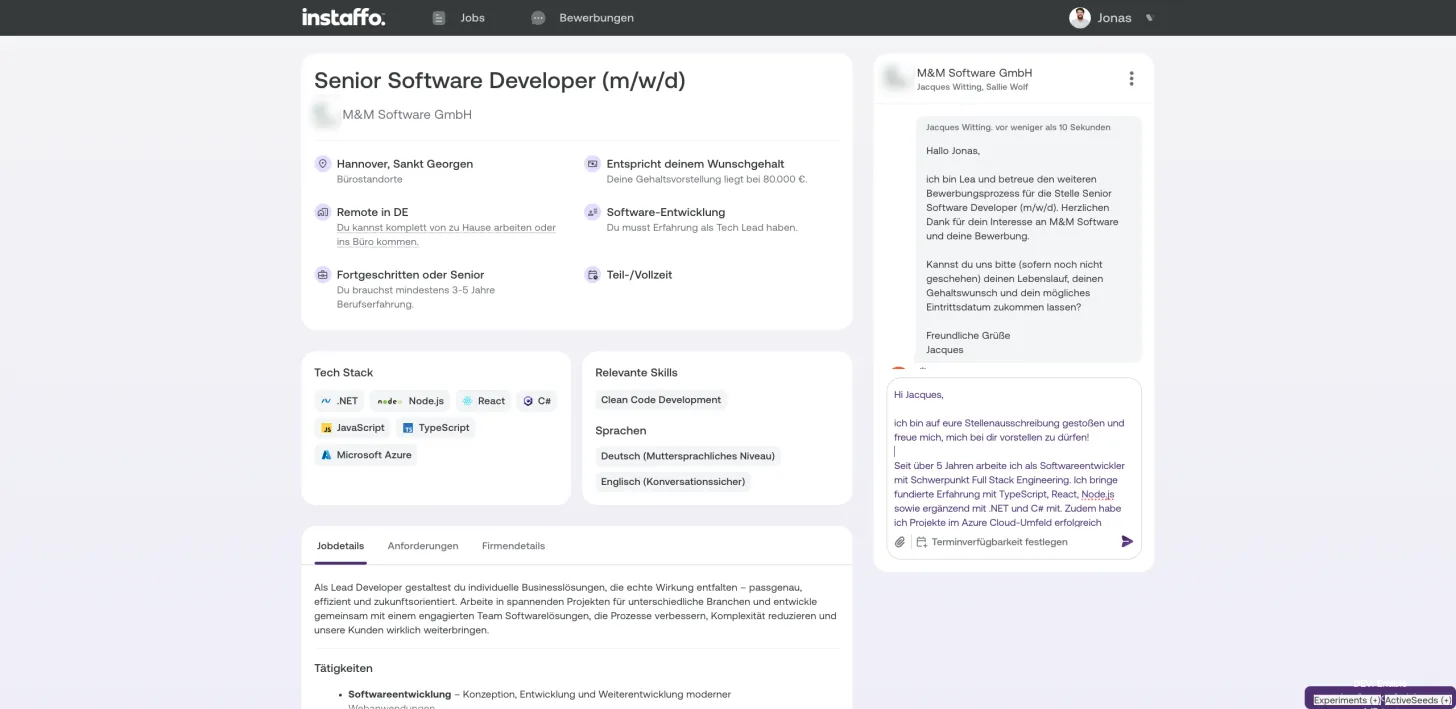
Task: Open the Jobs navigation item
Action: pyautogui.click(x=459, y=18)
